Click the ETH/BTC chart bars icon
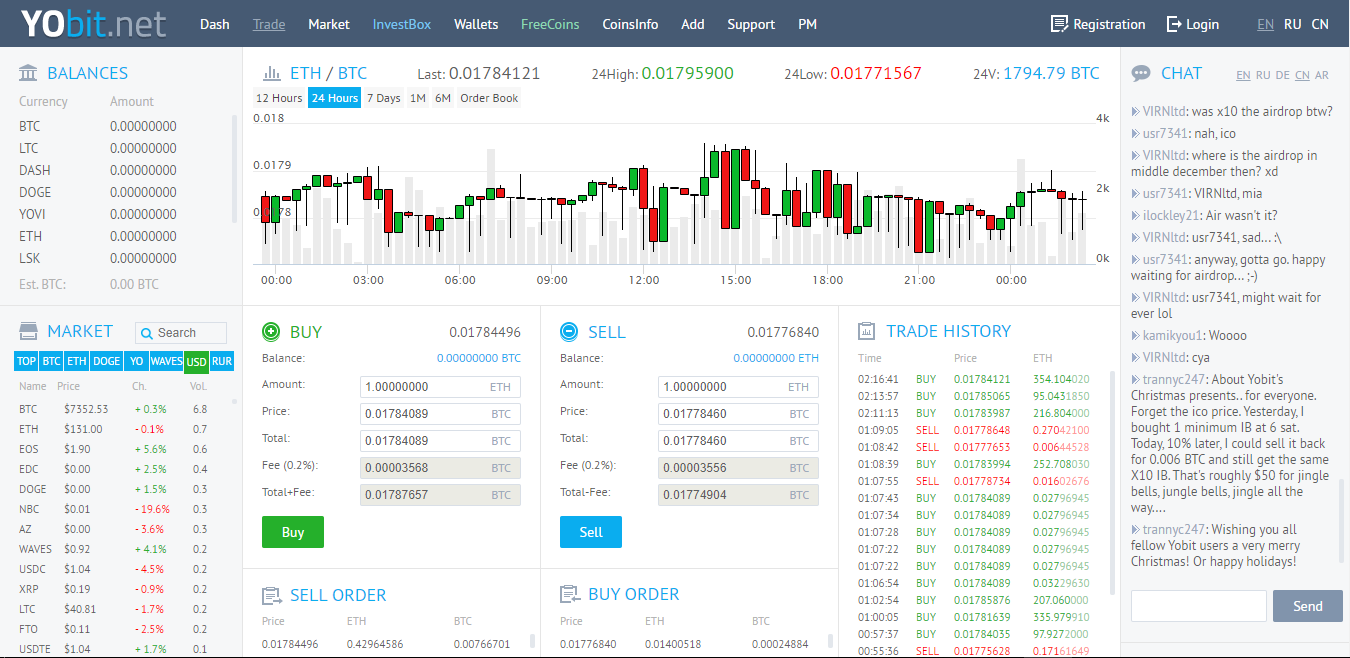 coord(271,73)
